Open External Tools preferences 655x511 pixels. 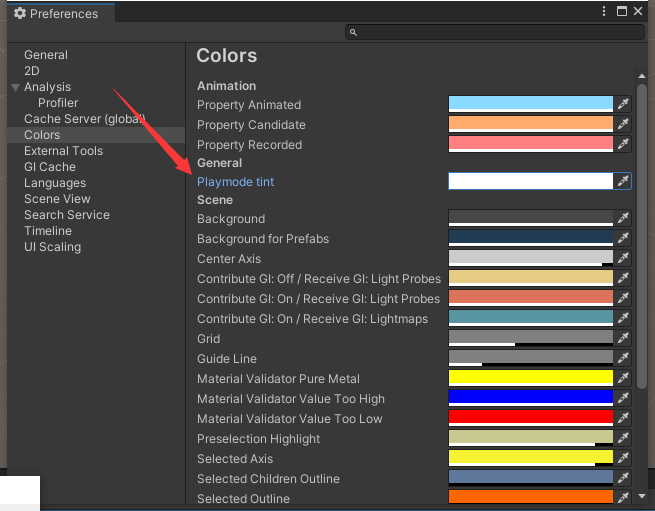pyautogui.click(x=63, y=151)
